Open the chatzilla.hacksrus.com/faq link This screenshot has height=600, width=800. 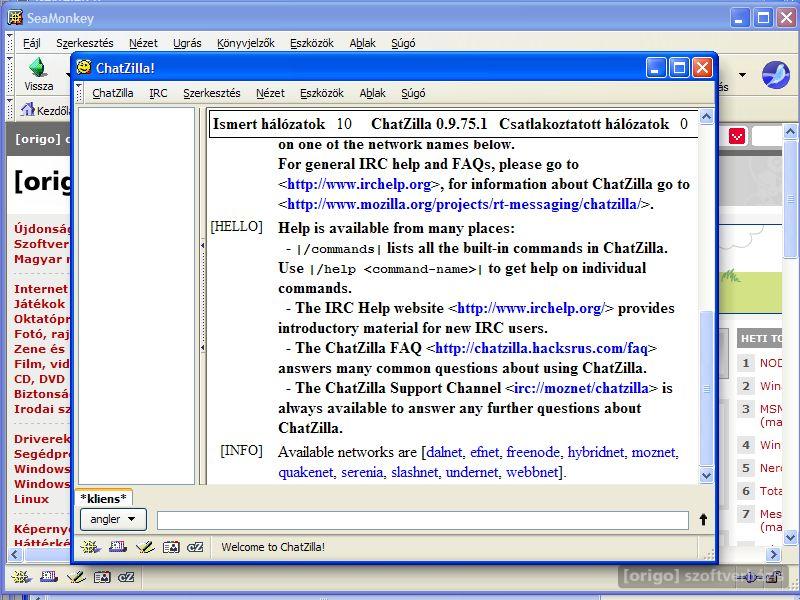pos(541,348)
